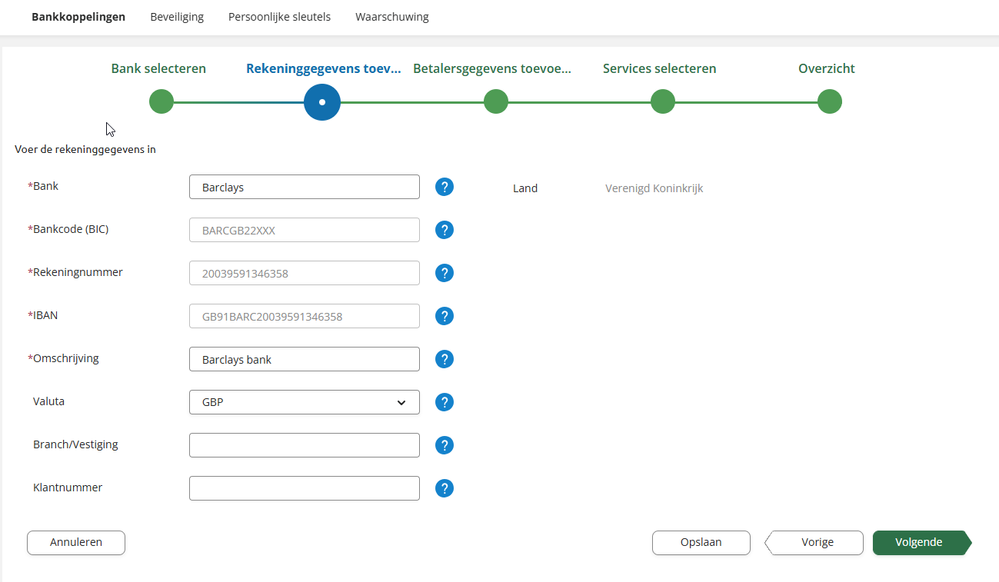Switch to the Beveiliging tab
This screenshot has width=999, height=582.
[x=177, y=17]
